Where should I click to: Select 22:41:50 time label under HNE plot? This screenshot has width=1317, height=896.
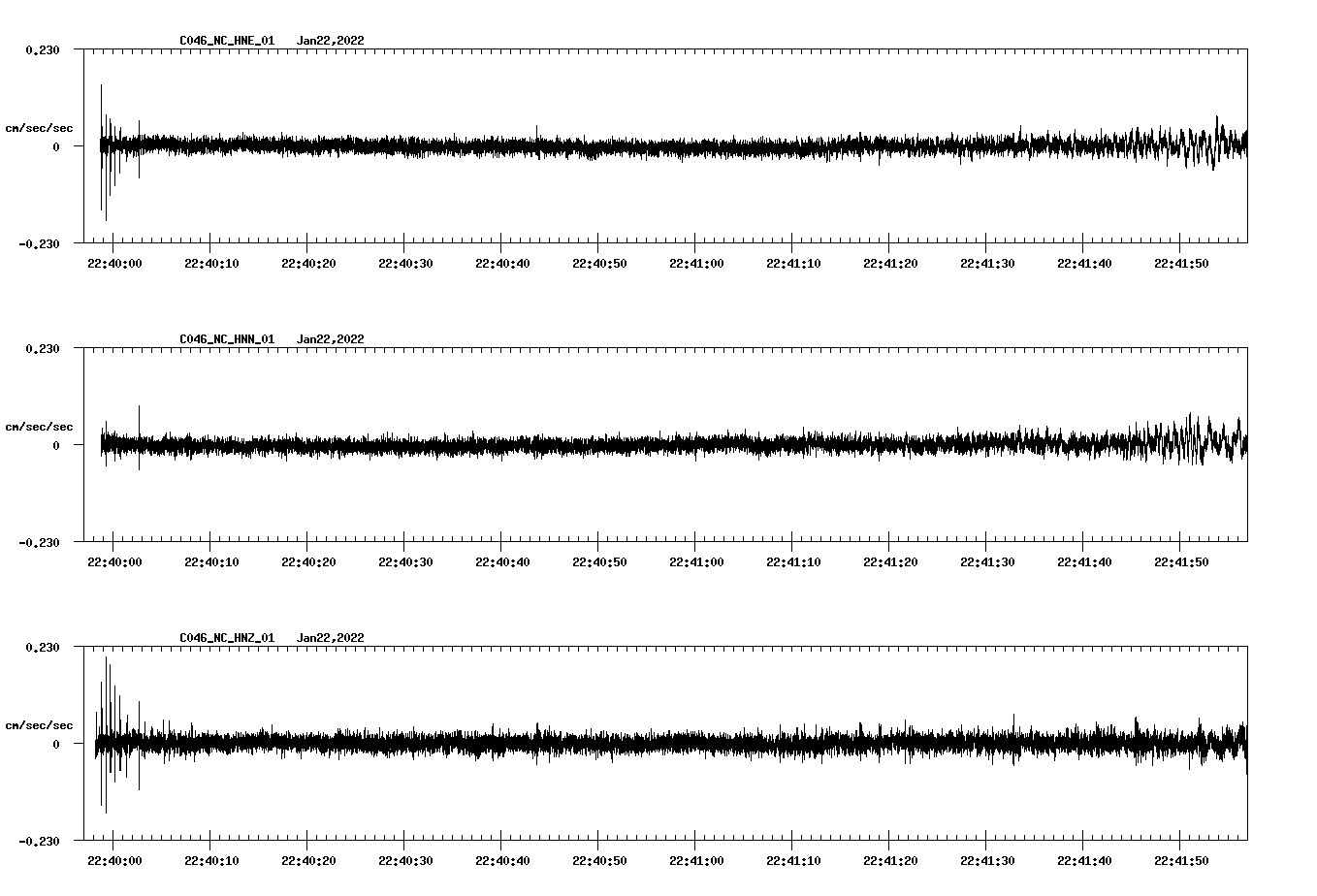(x=1181, y=264)
